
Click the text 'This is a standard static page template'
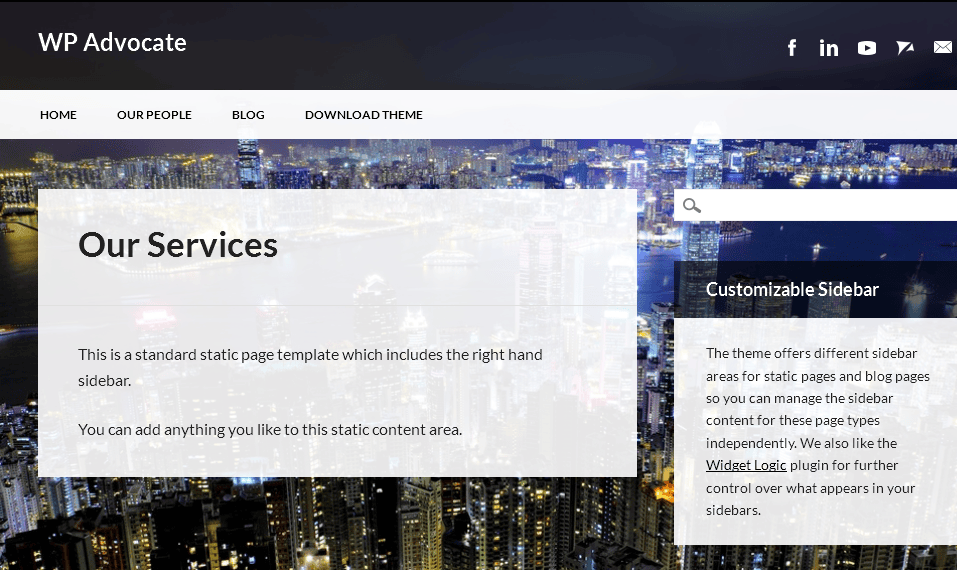(x=208, y=355)
